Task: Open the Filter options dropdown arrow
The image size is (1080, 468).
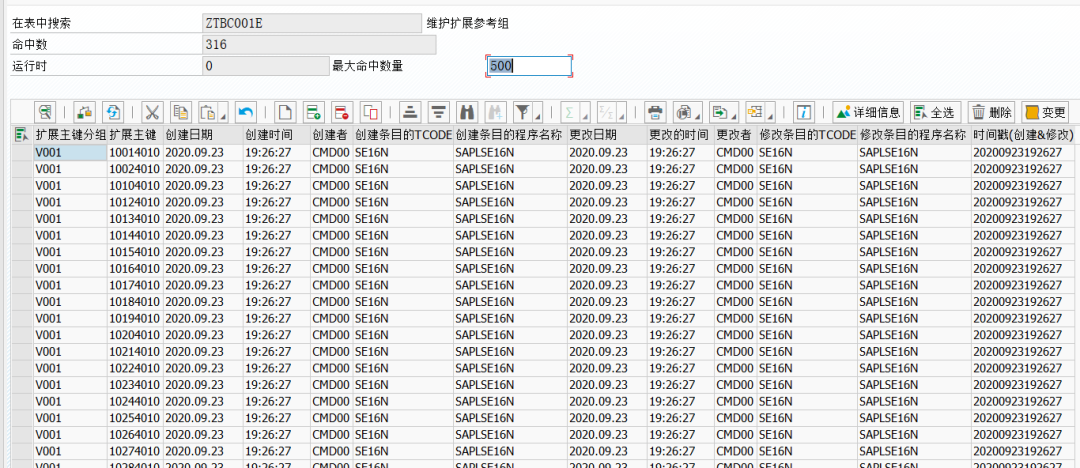Action: (x=538, y=114)
